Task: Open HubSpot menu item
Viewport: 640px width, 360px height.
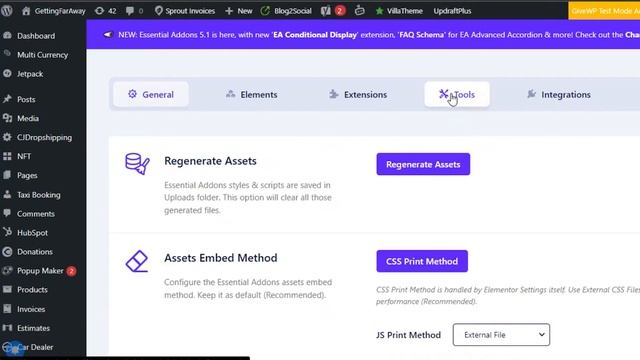Action: point(32,233)
